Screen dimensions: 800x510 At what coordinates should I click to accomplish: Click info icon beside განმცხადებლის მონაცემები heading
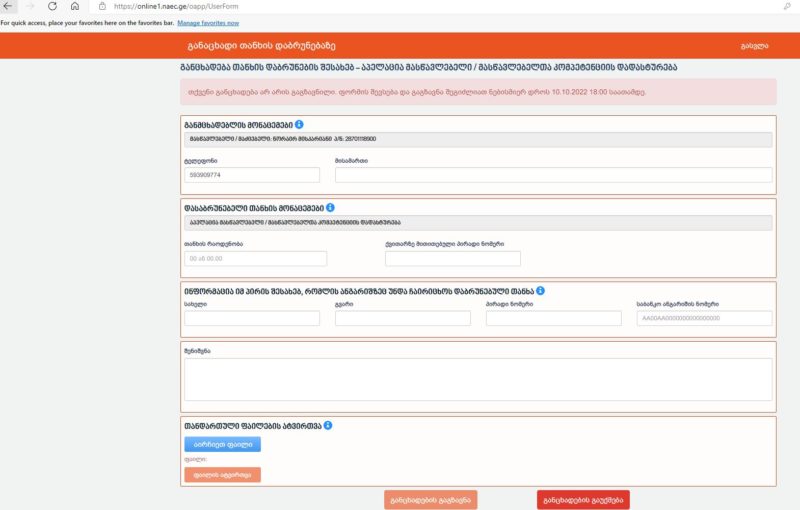point(300,124)
